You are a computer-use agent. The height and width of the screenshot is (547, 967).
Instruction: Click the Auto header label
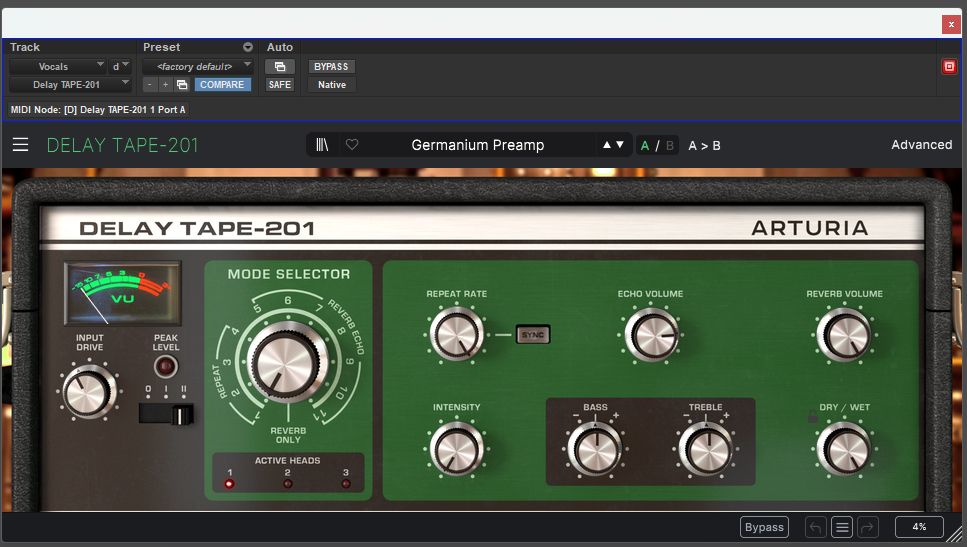tap(279, 47)
